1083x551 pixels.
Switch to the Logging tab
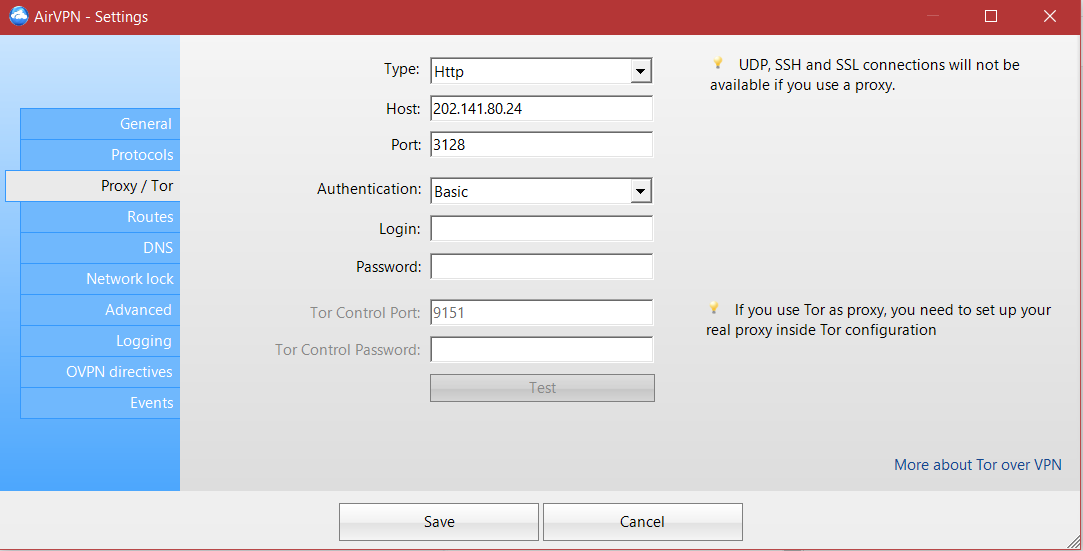pyautogui.click(x=100, y=341)
